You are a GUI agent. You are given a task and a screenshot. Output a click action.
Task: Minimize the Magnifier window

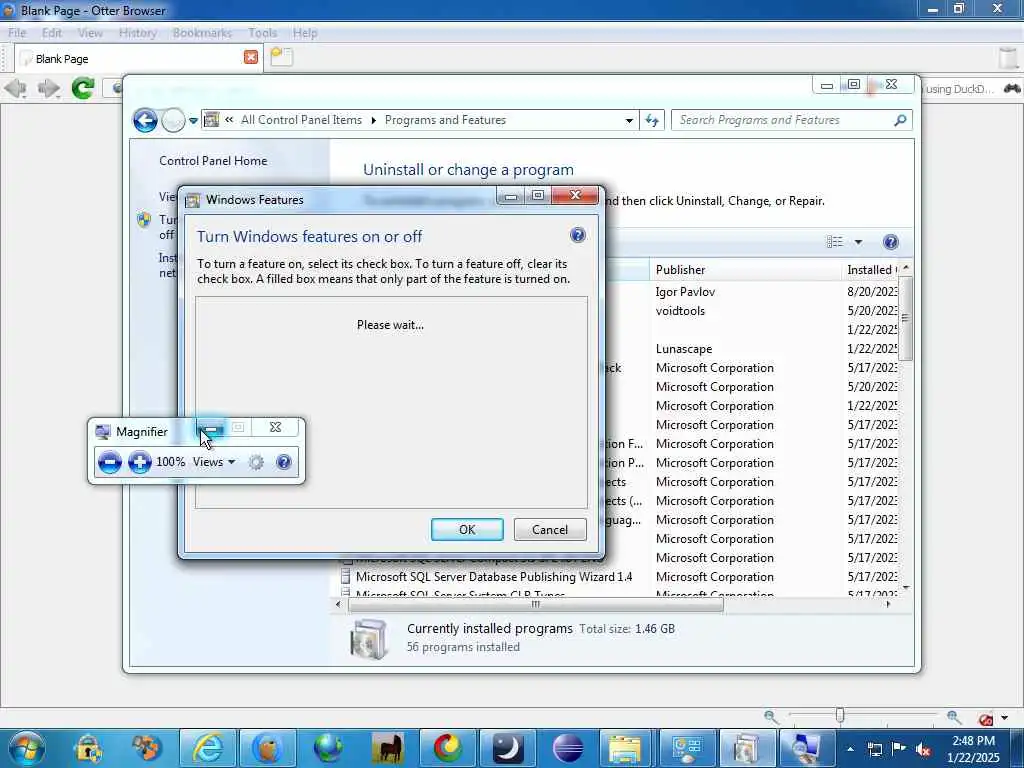tap(211, 428)
